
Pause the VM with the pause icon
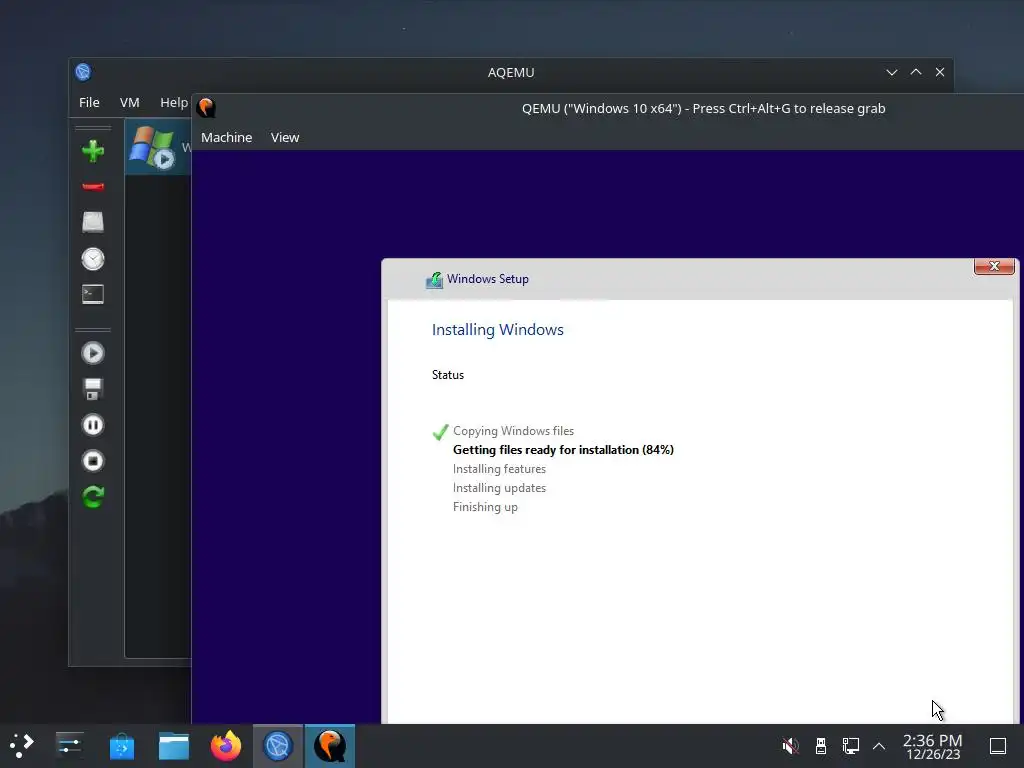pos(93,425)
